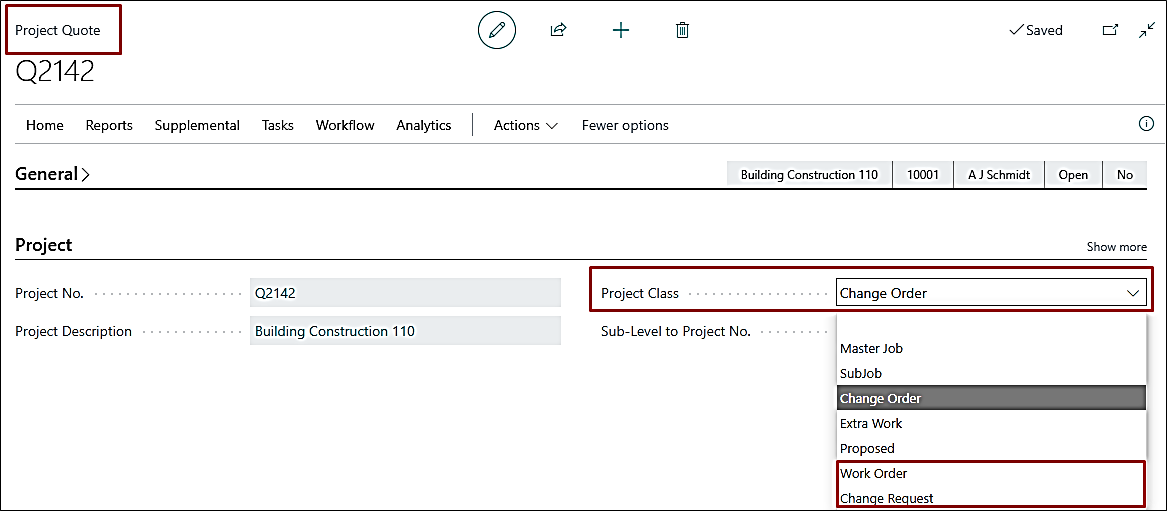This screenshot has height=511, width=1167.
Task: Select the blank option in dropdown list
Action: point(991,324)
